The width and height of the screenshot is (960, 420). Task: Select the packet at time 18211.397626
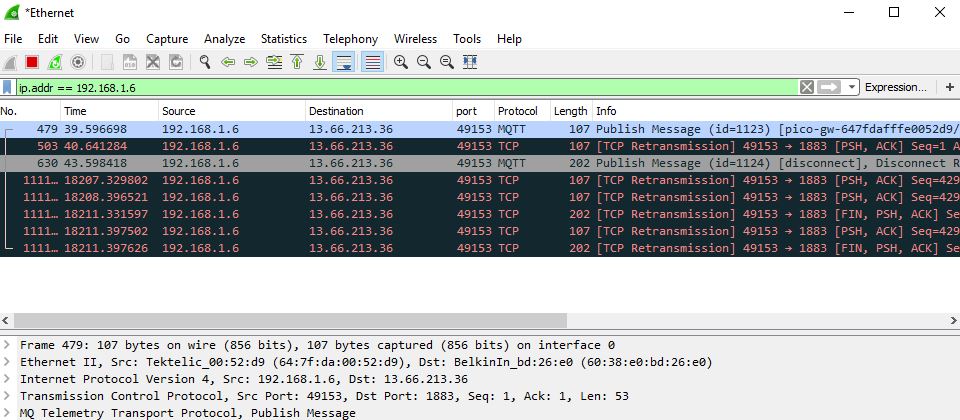(480, 248)
